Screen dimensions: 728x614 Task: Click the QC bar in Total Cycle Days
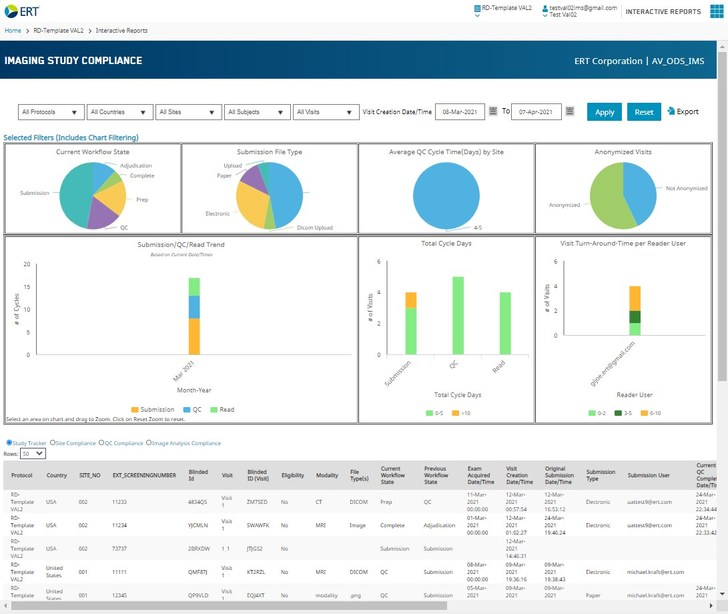[x=458, y=316]
